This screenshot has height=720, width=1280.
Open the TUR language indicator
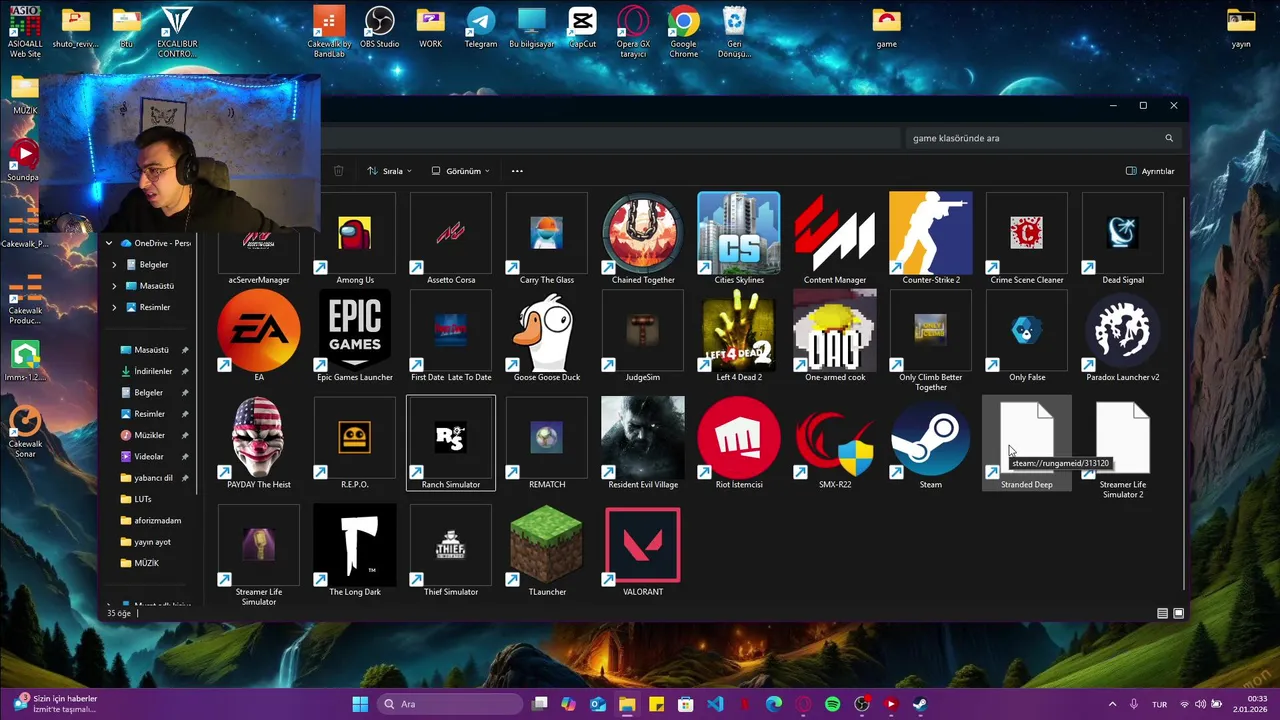[x=1159, y=704]
